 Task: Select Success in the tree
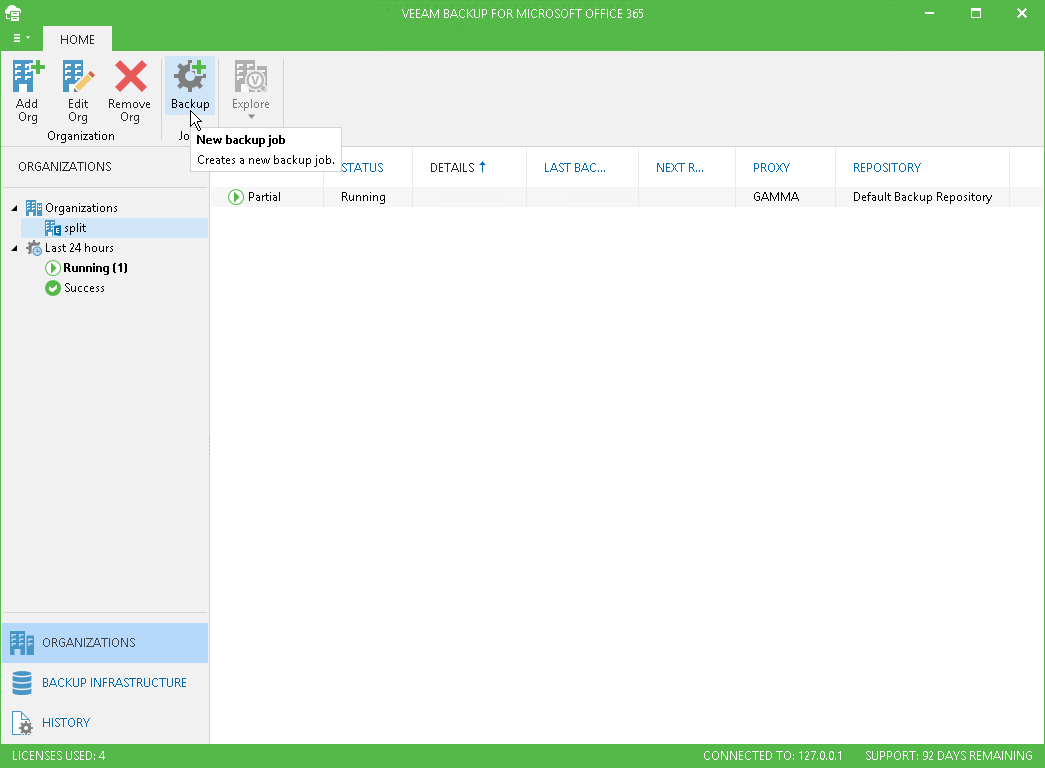(84, 288)
